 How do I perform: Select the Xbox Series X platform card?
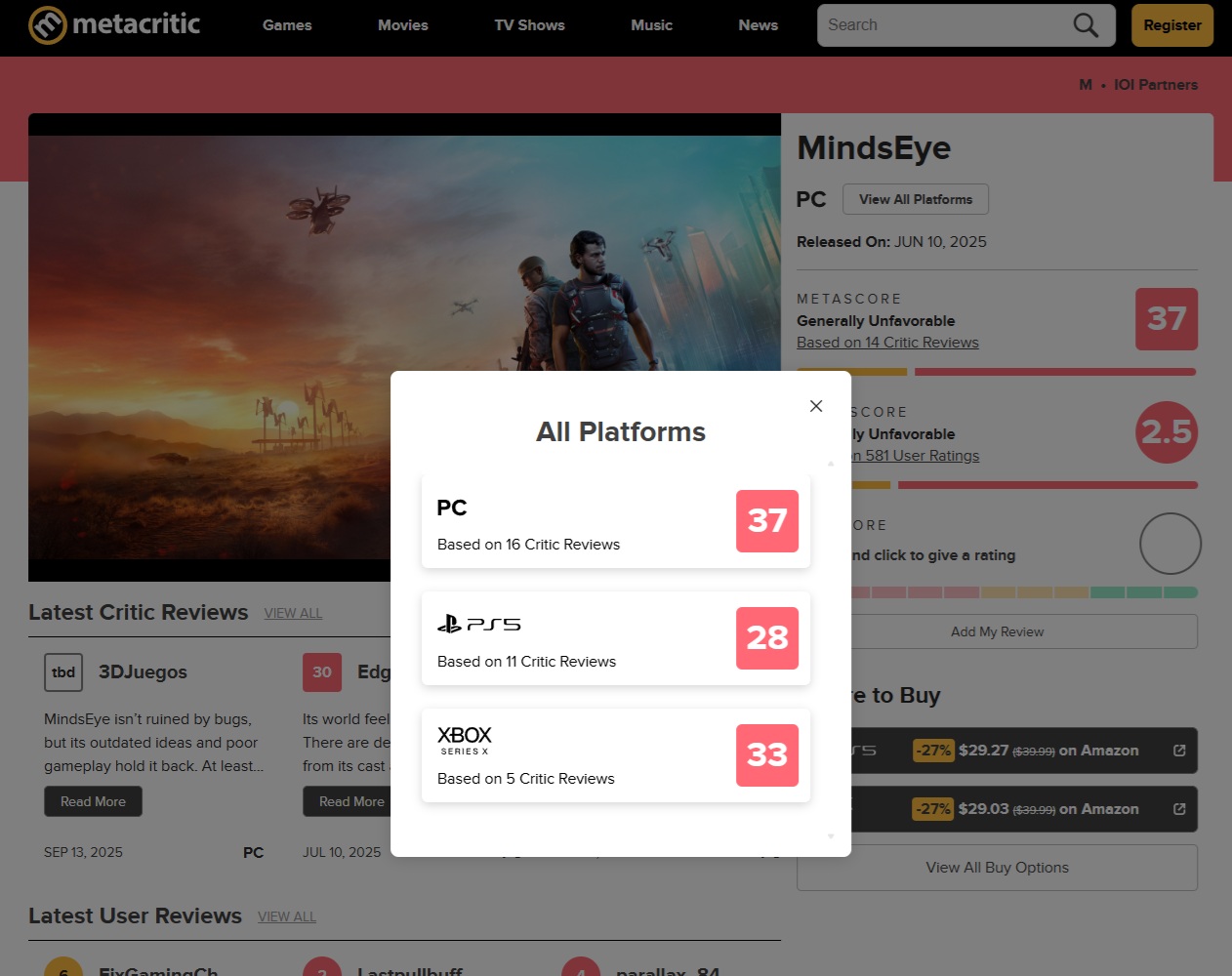point(615,755)
